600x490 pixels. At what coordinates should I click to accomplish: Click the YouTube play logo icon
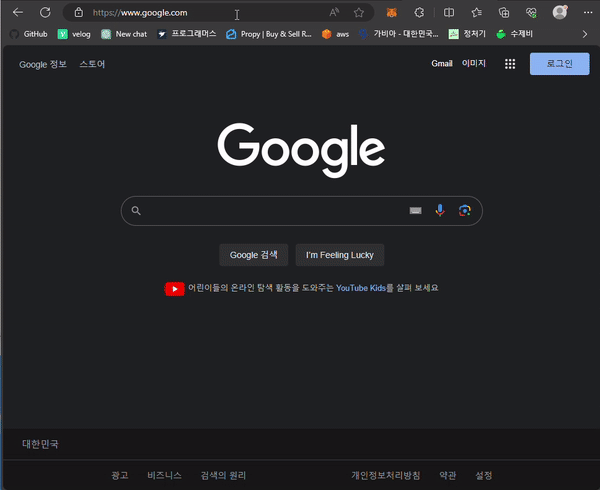click(174, 289)
